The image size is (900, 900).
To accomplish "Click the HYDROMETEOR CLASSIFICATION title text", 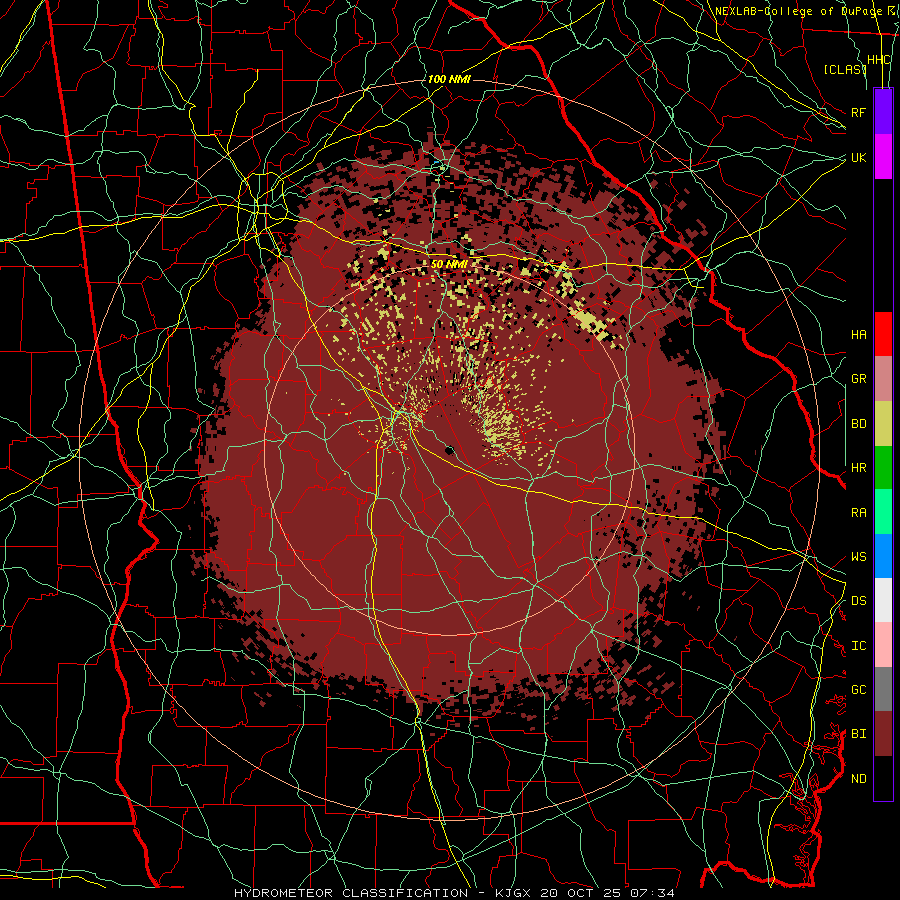I will click(351, 893).
